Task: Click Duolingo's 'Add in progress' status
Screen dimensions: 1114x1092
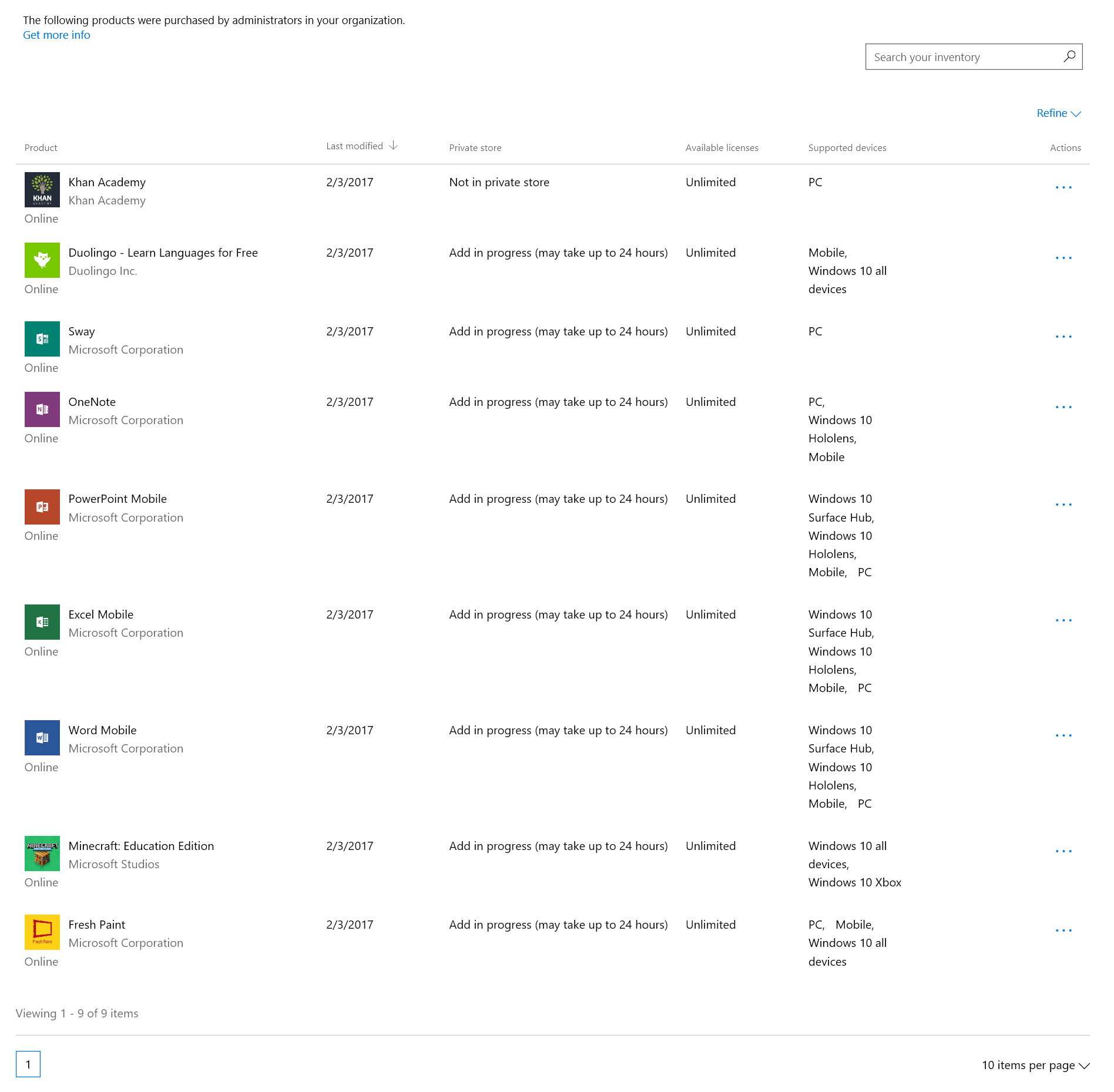Action: coord(559,253)
